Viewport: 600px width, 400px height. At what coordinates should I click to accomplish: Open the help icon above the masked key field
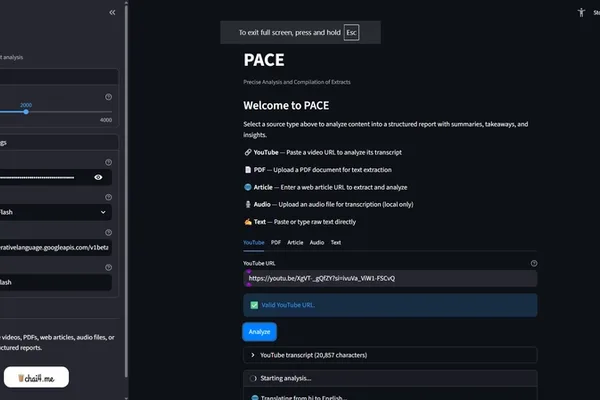[x=109, y=162]
